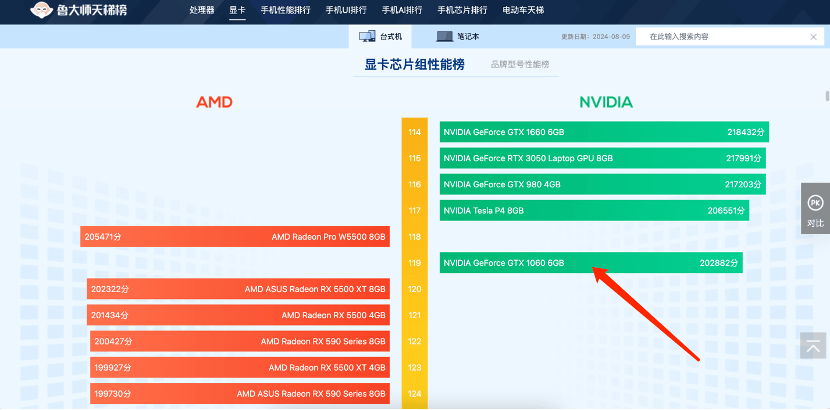
Task: Open the 手机AI排行 ranking
Action: pos(401,10)
